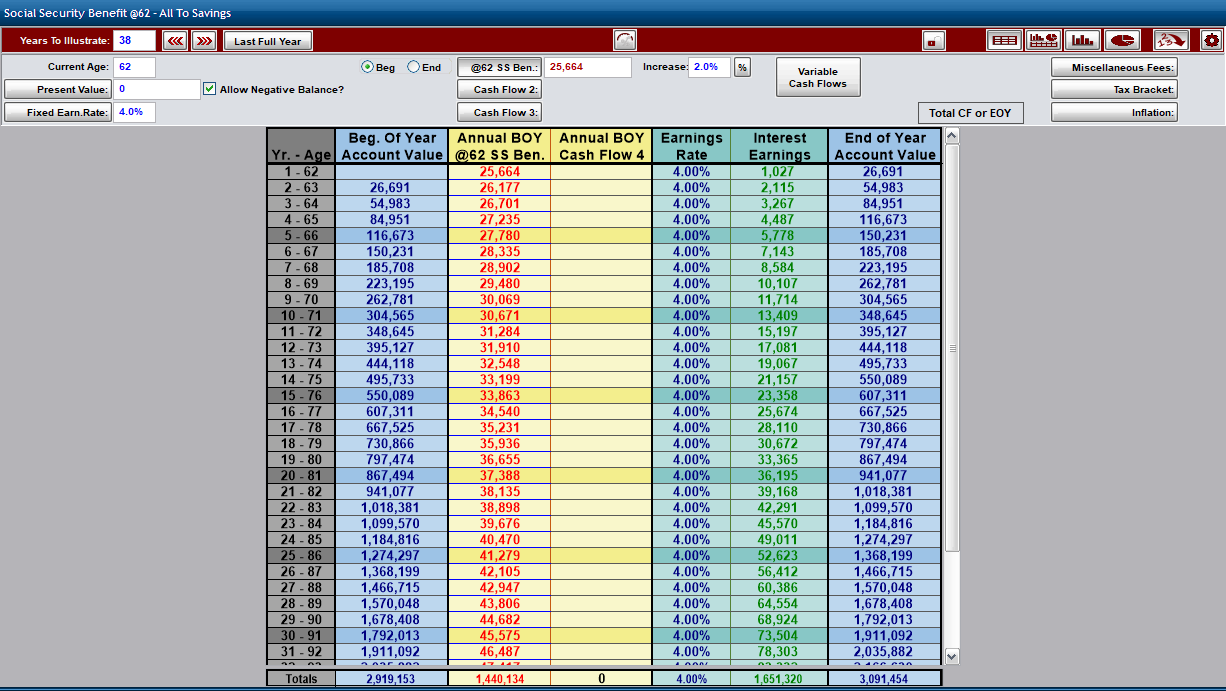The width and height of the screenshot is (1226, 691).
Task: Click the Years To Illustrate input field
Action: click(135, 40)
